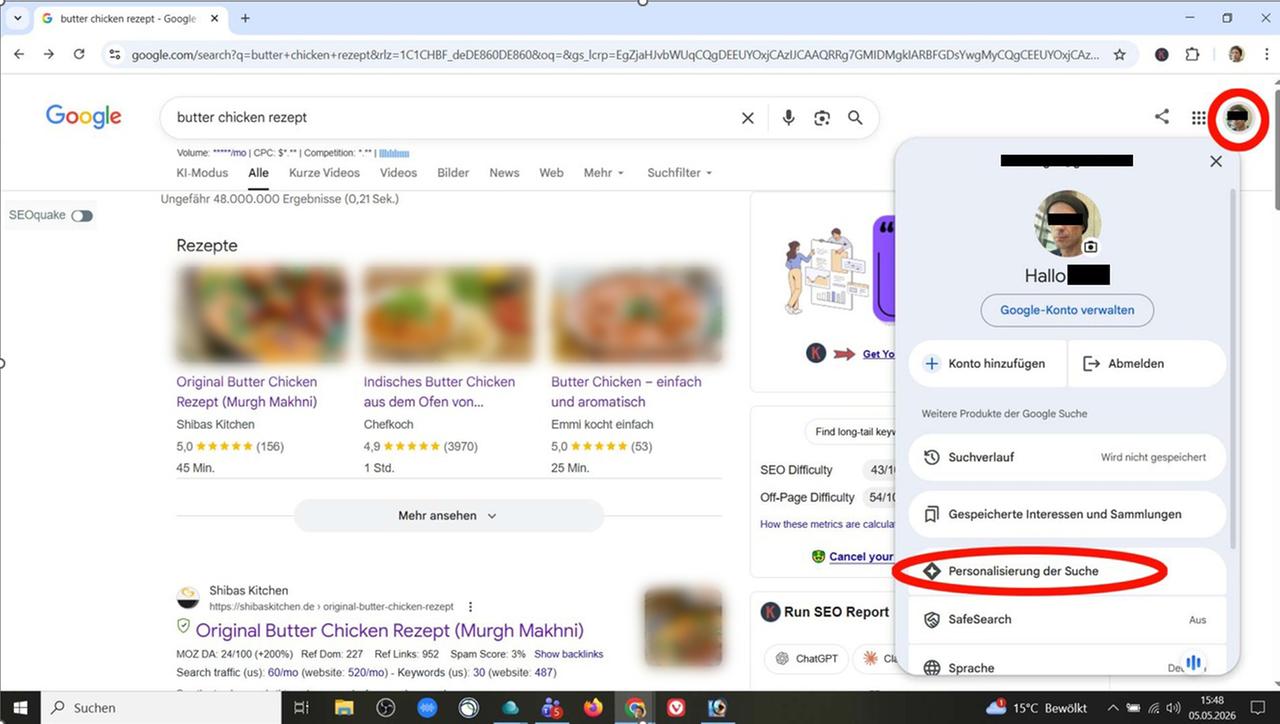Click the K extension icon in toolbar
The height and width of the screenshot is (724, 1280).
pyautogui.click(x=1161, y=54)
